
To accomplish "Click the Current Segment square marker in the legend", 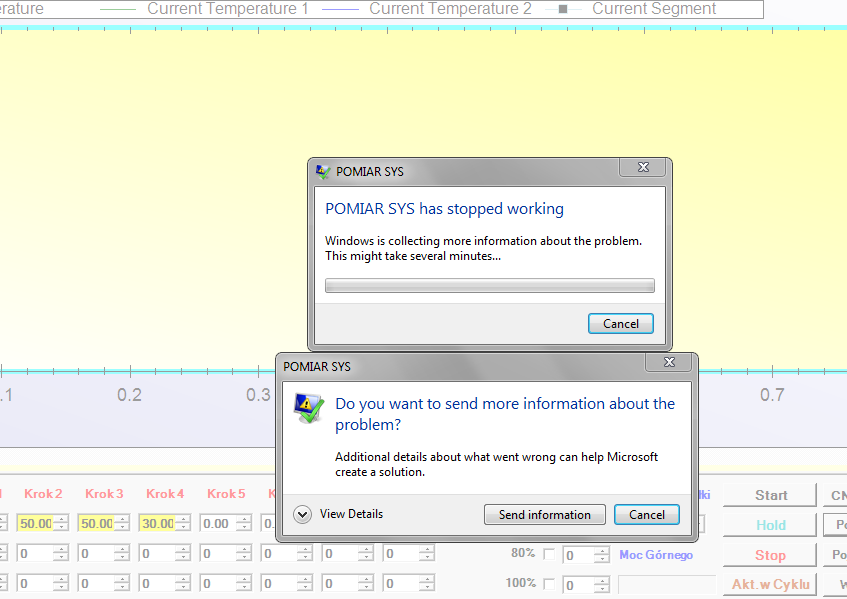I will (562, 9).
